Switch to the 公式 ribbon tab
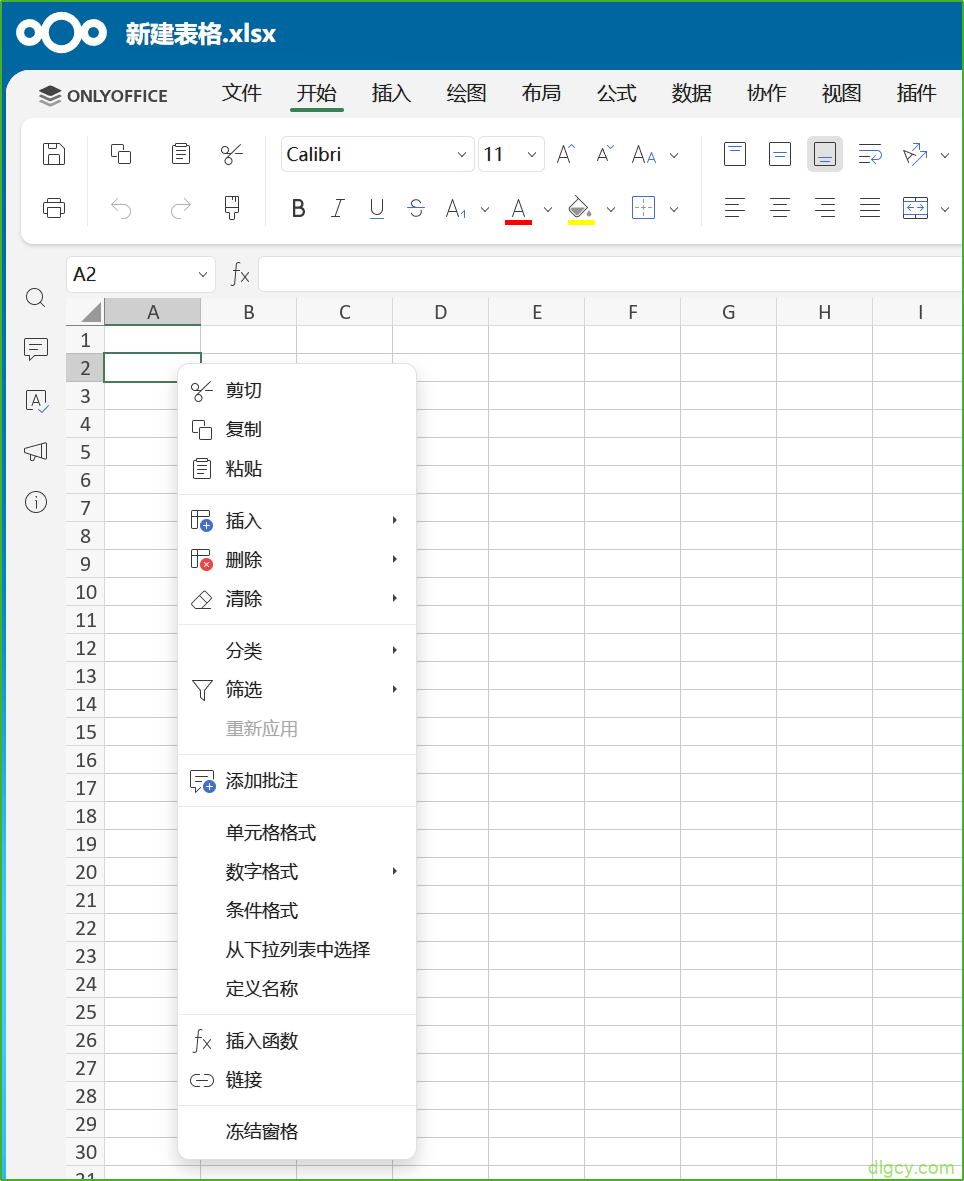The image size is (964, 1181). (x=617, y=93)
